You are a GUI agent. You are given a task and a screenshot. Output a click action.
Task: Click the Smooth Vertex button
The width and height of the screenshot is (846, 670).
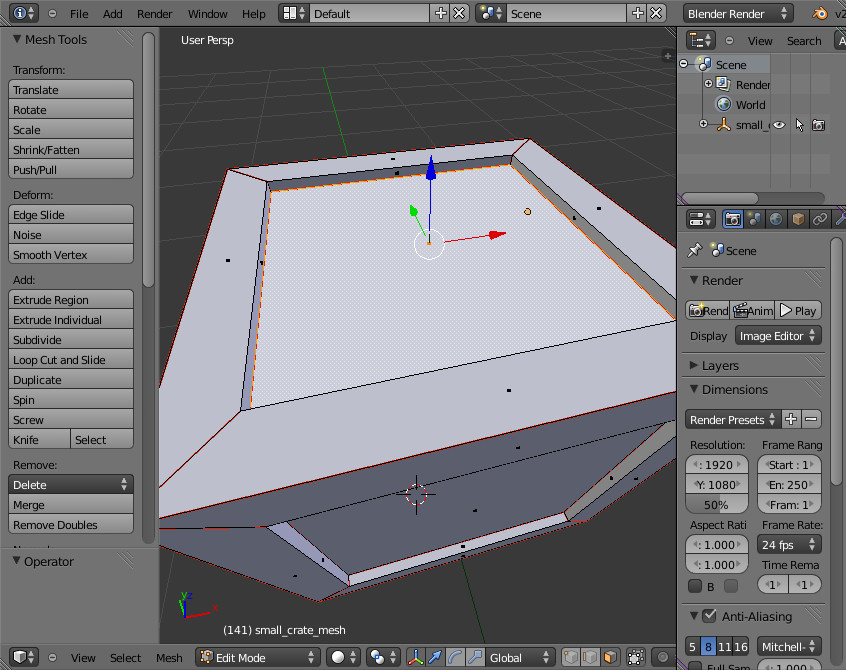(x=71, y=255)
